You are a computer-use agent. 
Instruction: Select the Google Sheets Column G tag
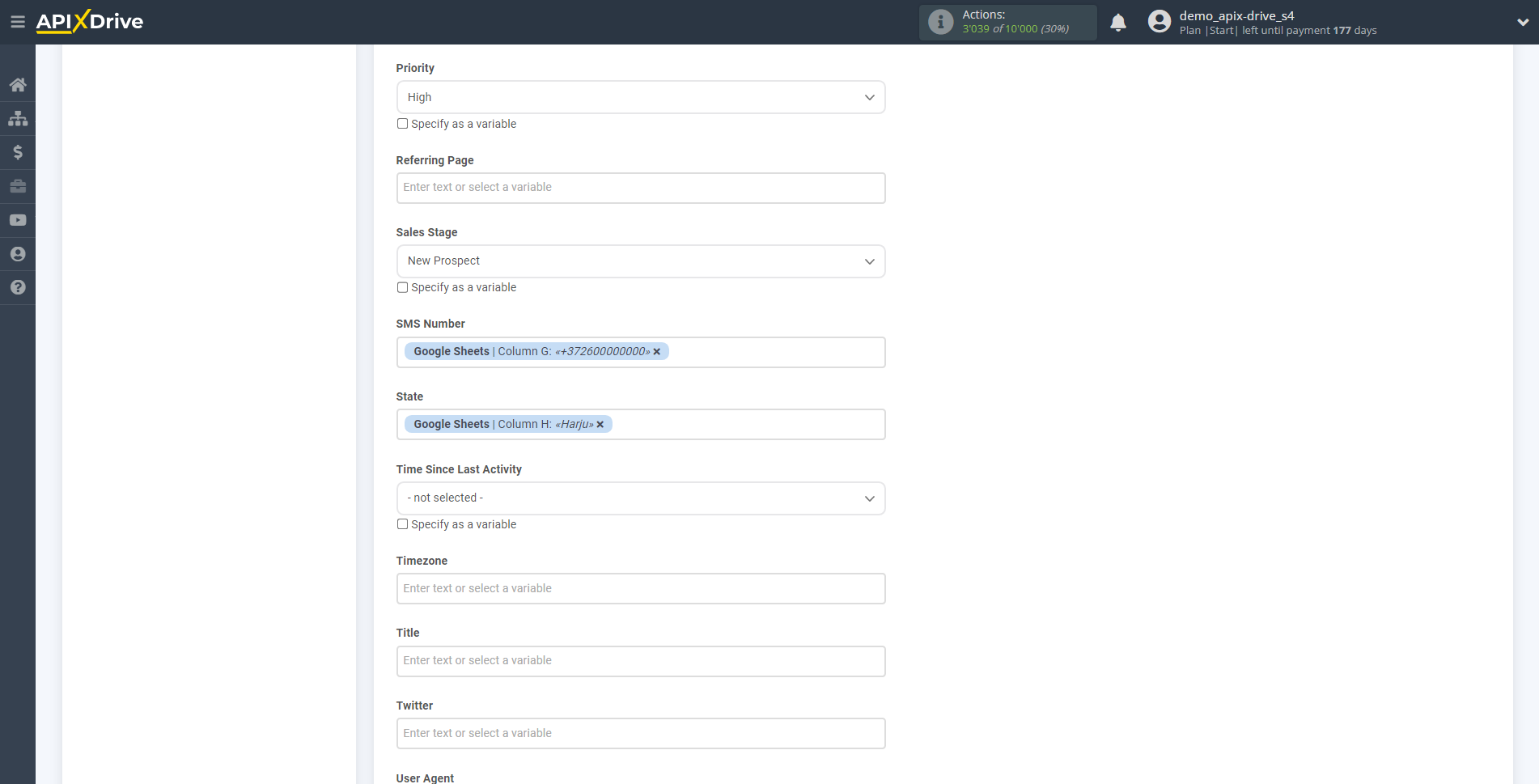pyautogui.click(x=536, y=352)
